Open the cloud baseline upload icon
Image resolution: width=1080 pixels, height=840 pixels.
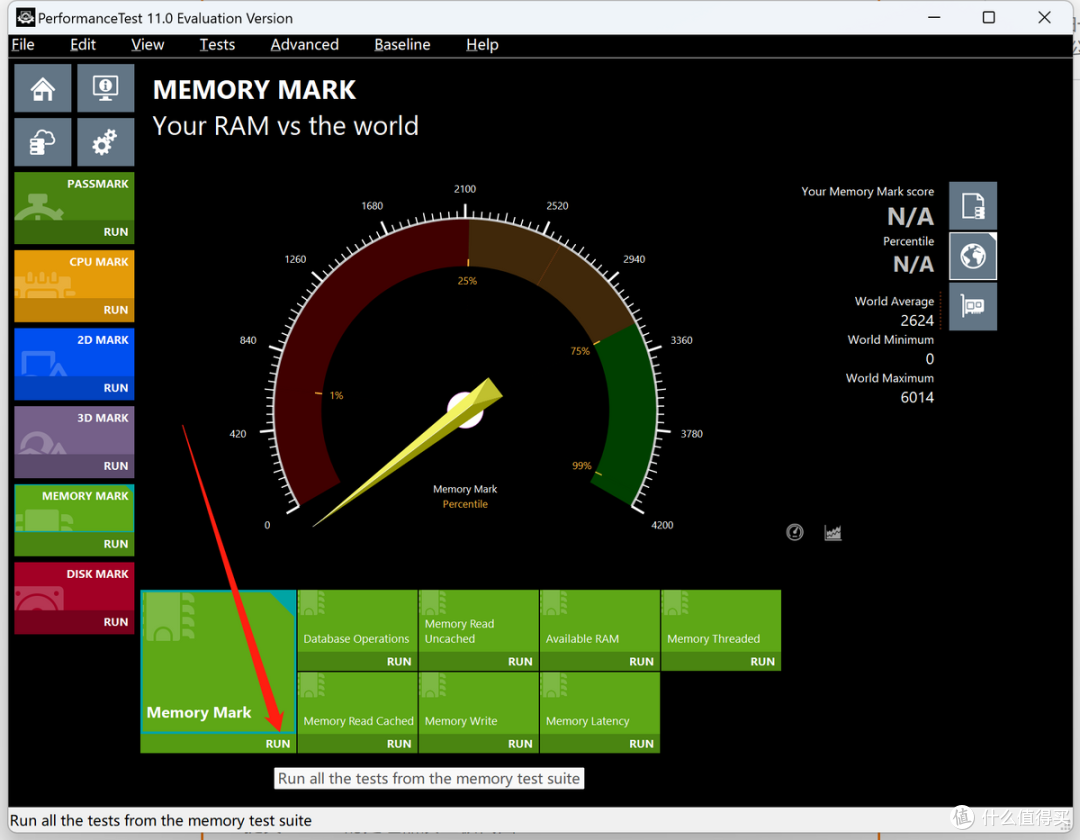tap(43, 142)
